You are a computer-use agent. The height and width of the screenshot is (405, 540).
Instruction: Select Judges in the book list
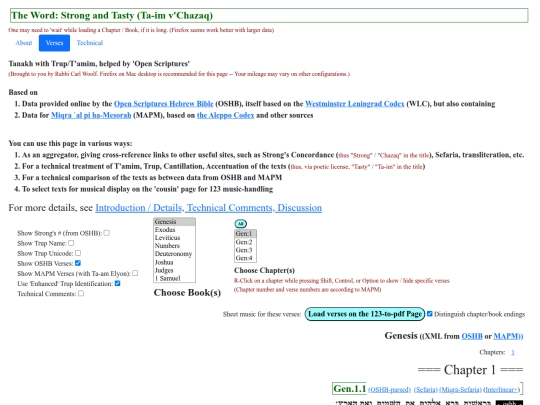coord(174,270)
